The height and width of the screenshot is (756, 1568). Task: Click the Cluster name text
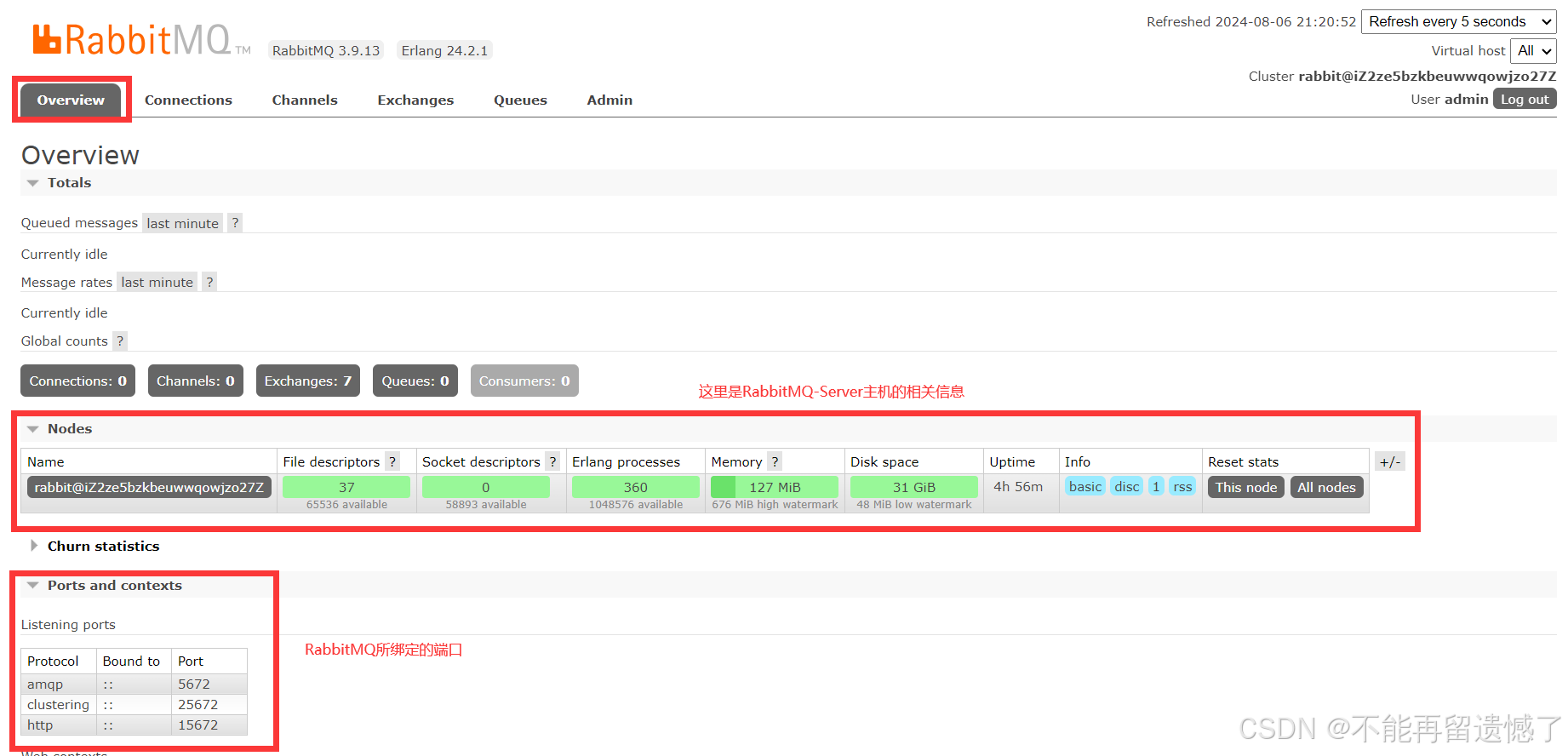(1427, 76)
